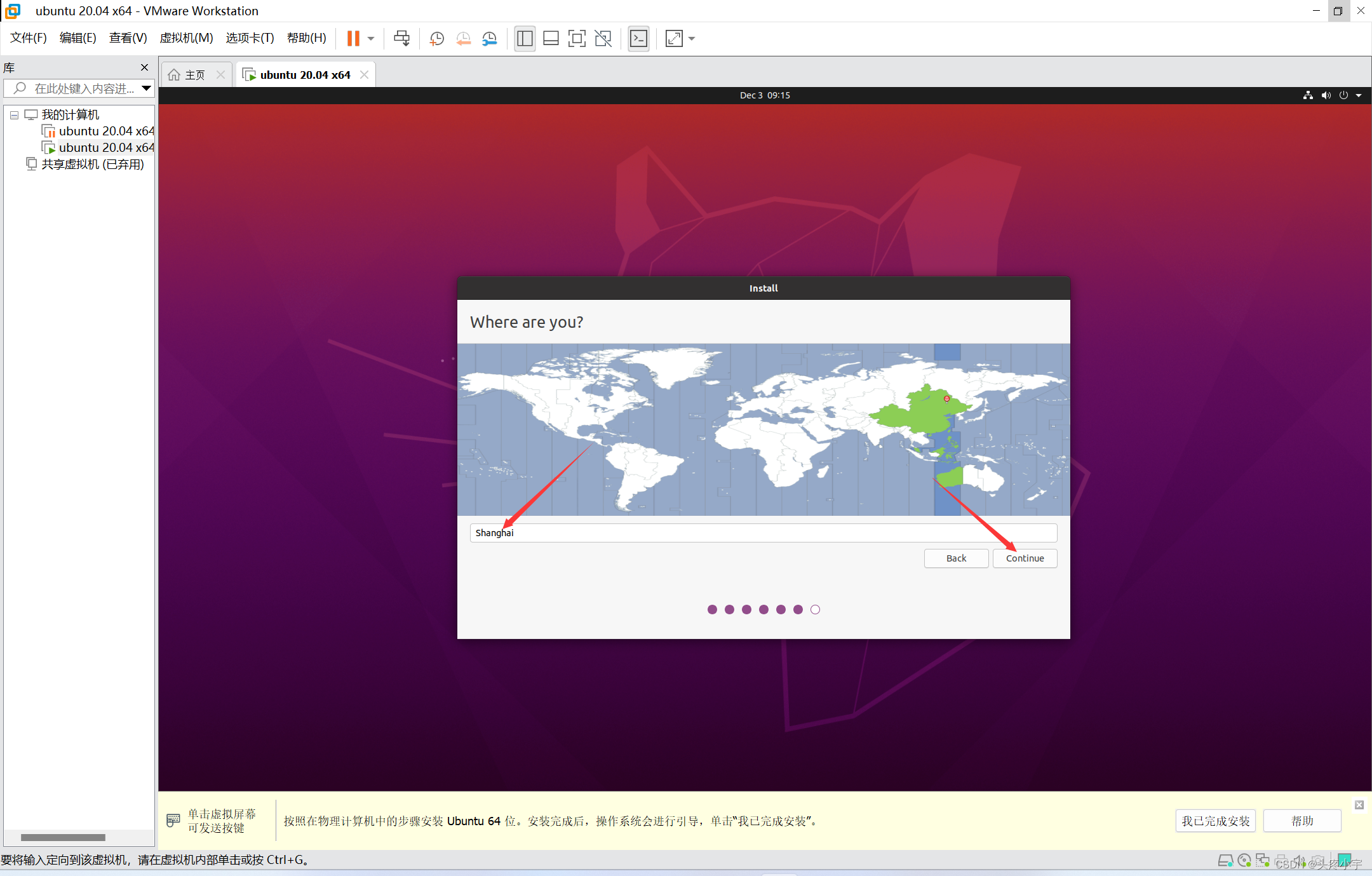Open the power options dropdown arrow
Image resolution: width=1372 pixels, height=876 pixels.
371,39
